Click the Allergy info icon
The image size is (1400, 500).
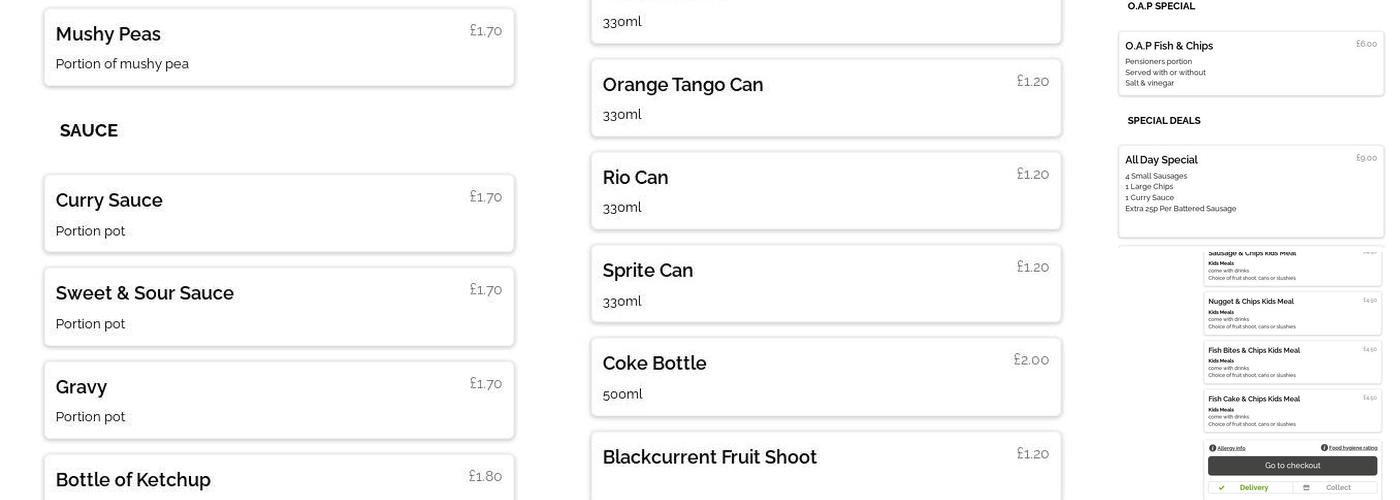(1213, 448)
